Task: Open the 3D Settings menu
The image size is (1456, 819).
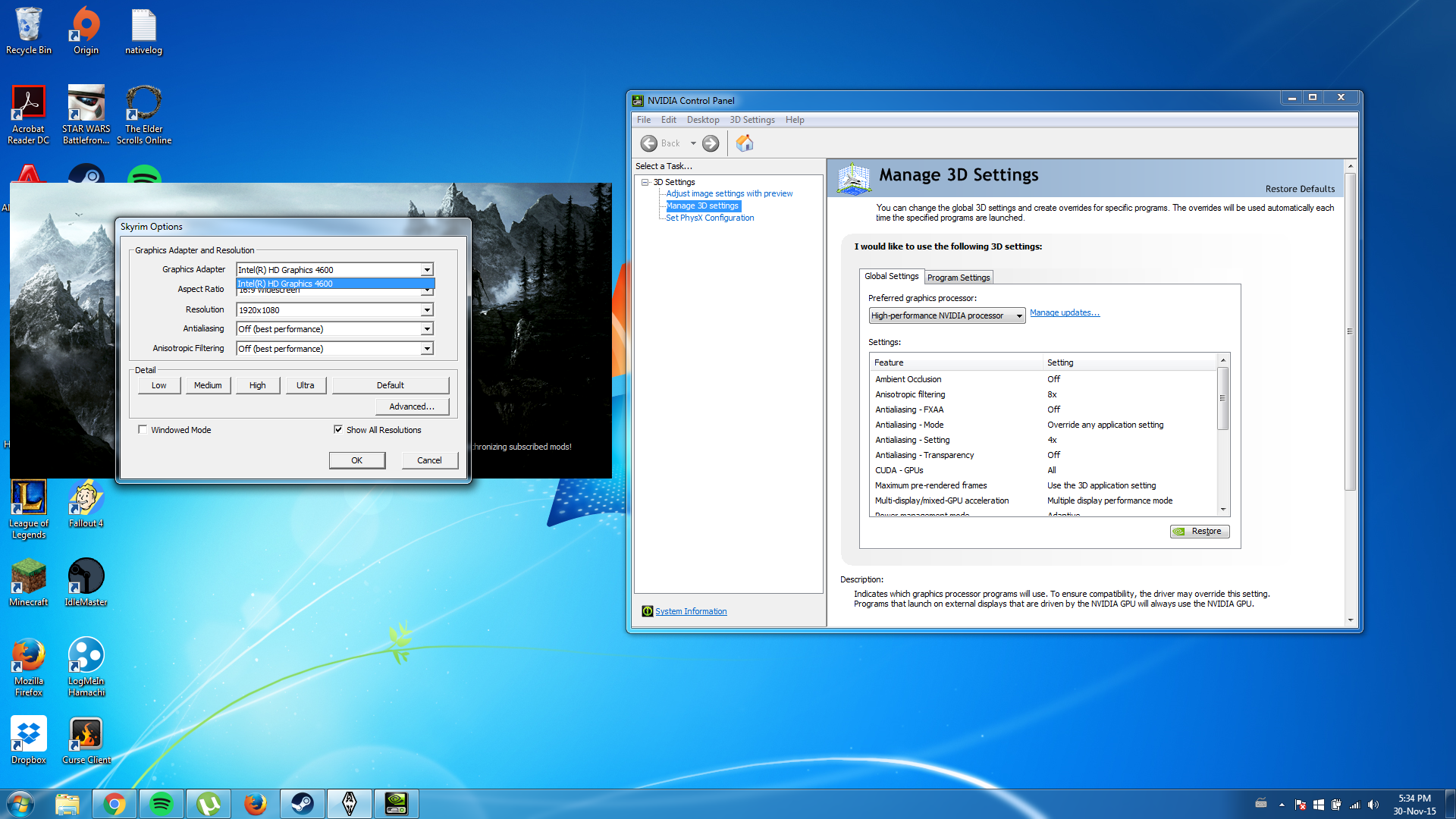Action: [x=752, y=120]
